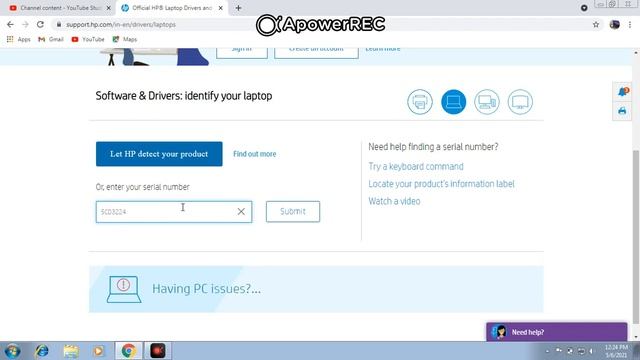Select the printer product type icon

[x=420, y=102]
